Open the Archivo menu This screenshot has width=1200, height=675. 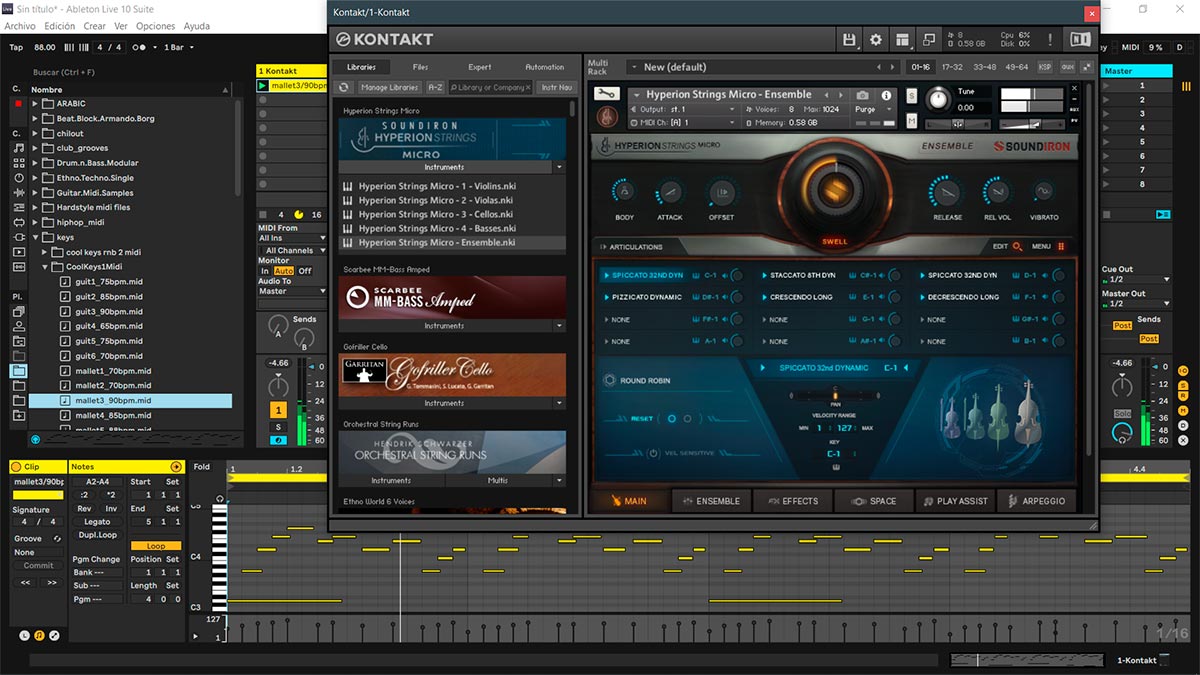[x=20, y=26]
